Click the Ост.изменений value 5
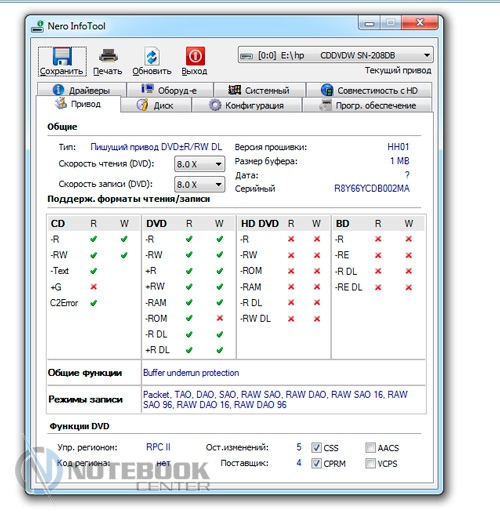 [299, 447]
